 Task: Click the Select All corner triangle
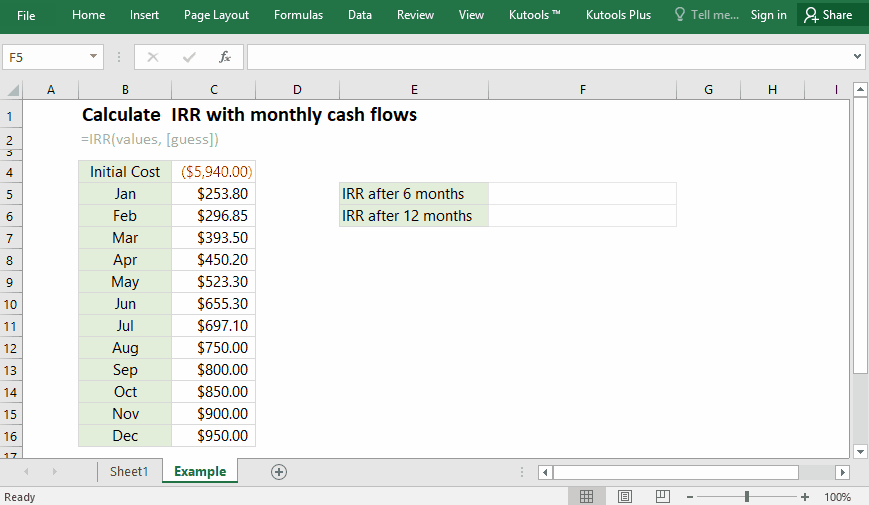coord(12,90)
